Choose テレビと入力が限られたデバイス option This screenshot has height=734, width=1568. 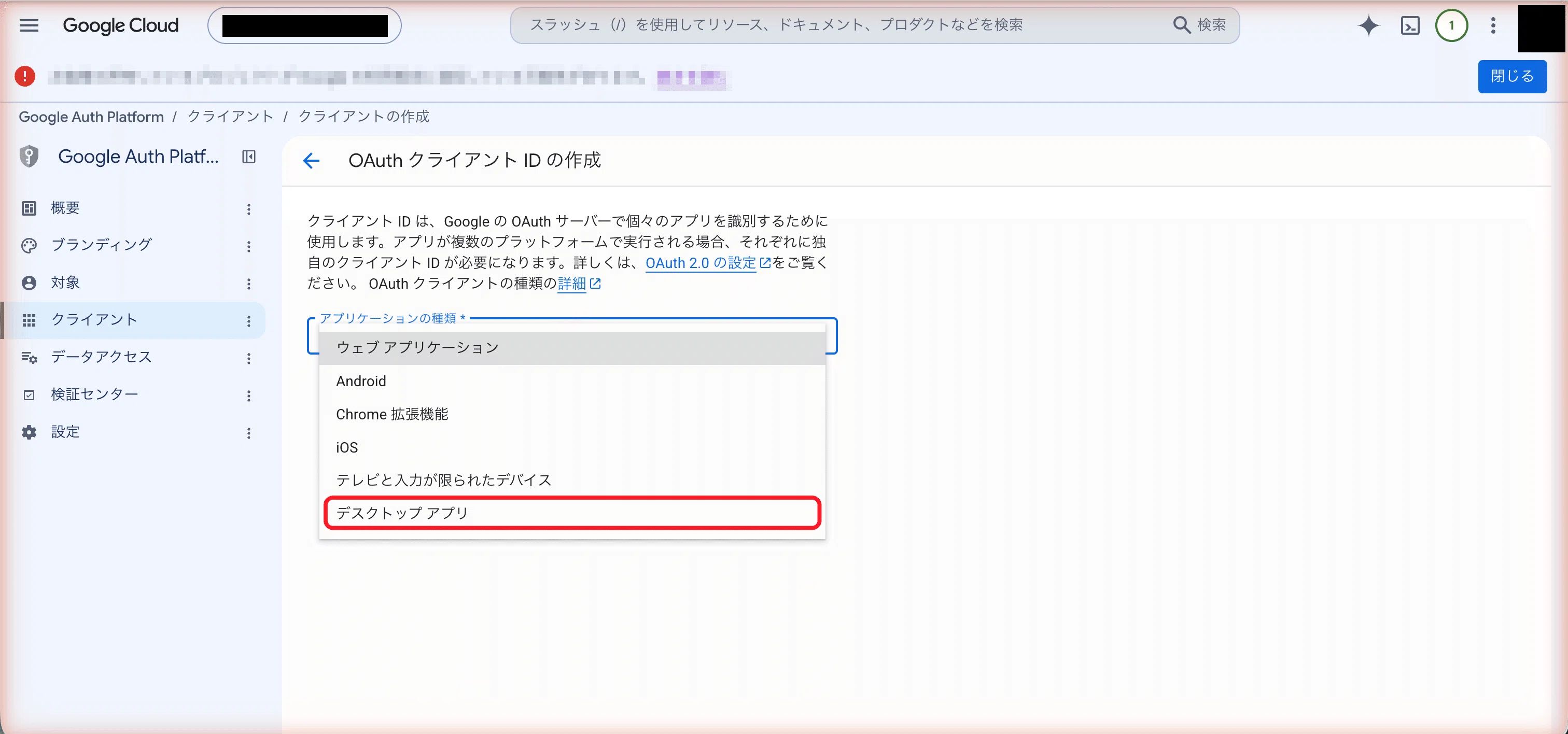click(572, 480)
